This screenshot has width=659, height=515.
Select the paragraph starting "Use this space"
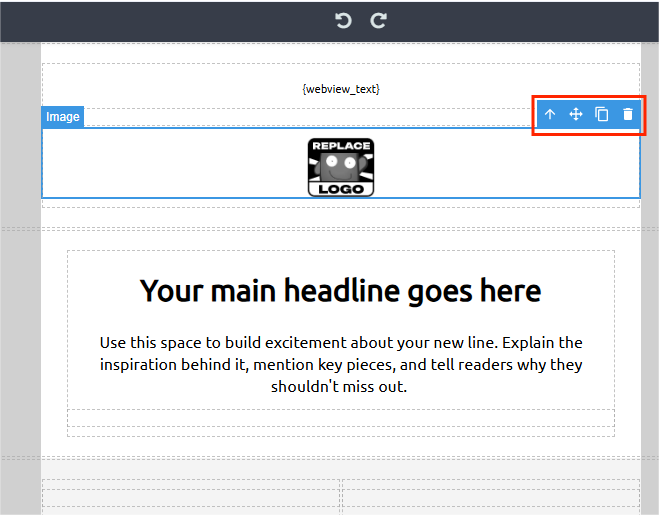(x=340, y=364)
